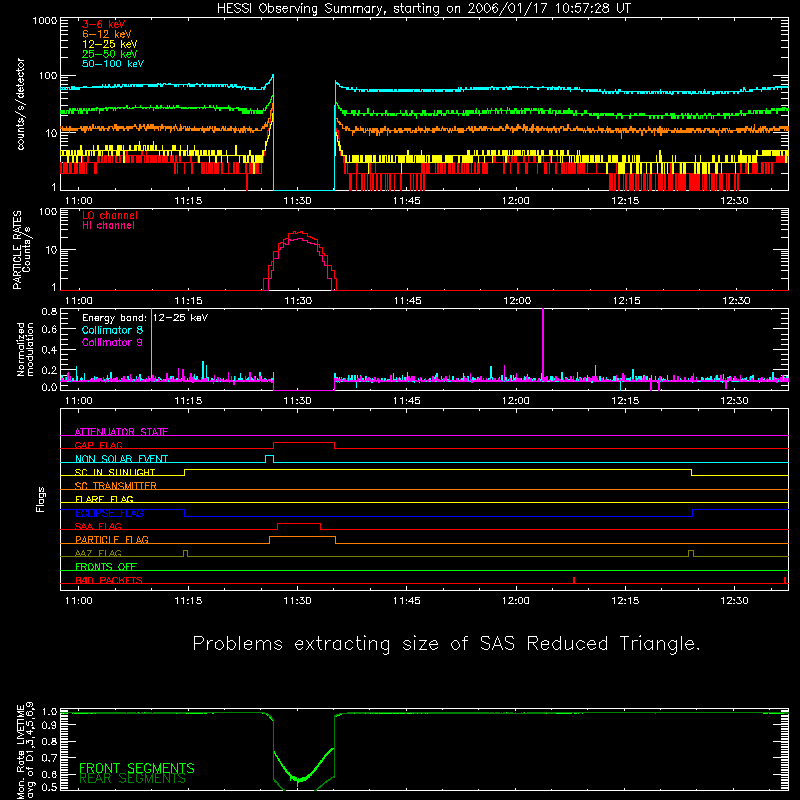Click the SC TRANSMITTER flag label
The width and height of the screenshot is (800, 800).
click(x=115, y=486)
